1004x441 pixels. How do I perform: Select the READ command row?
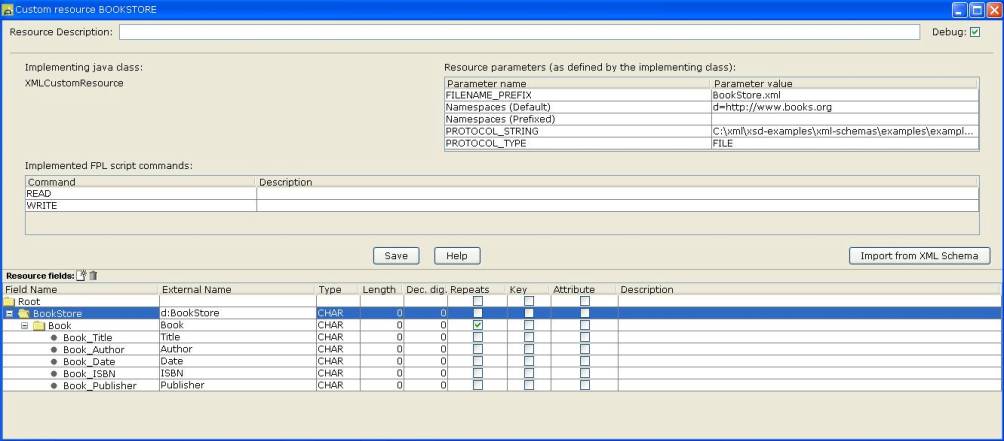pyautogui.click(x=140, y=194)
